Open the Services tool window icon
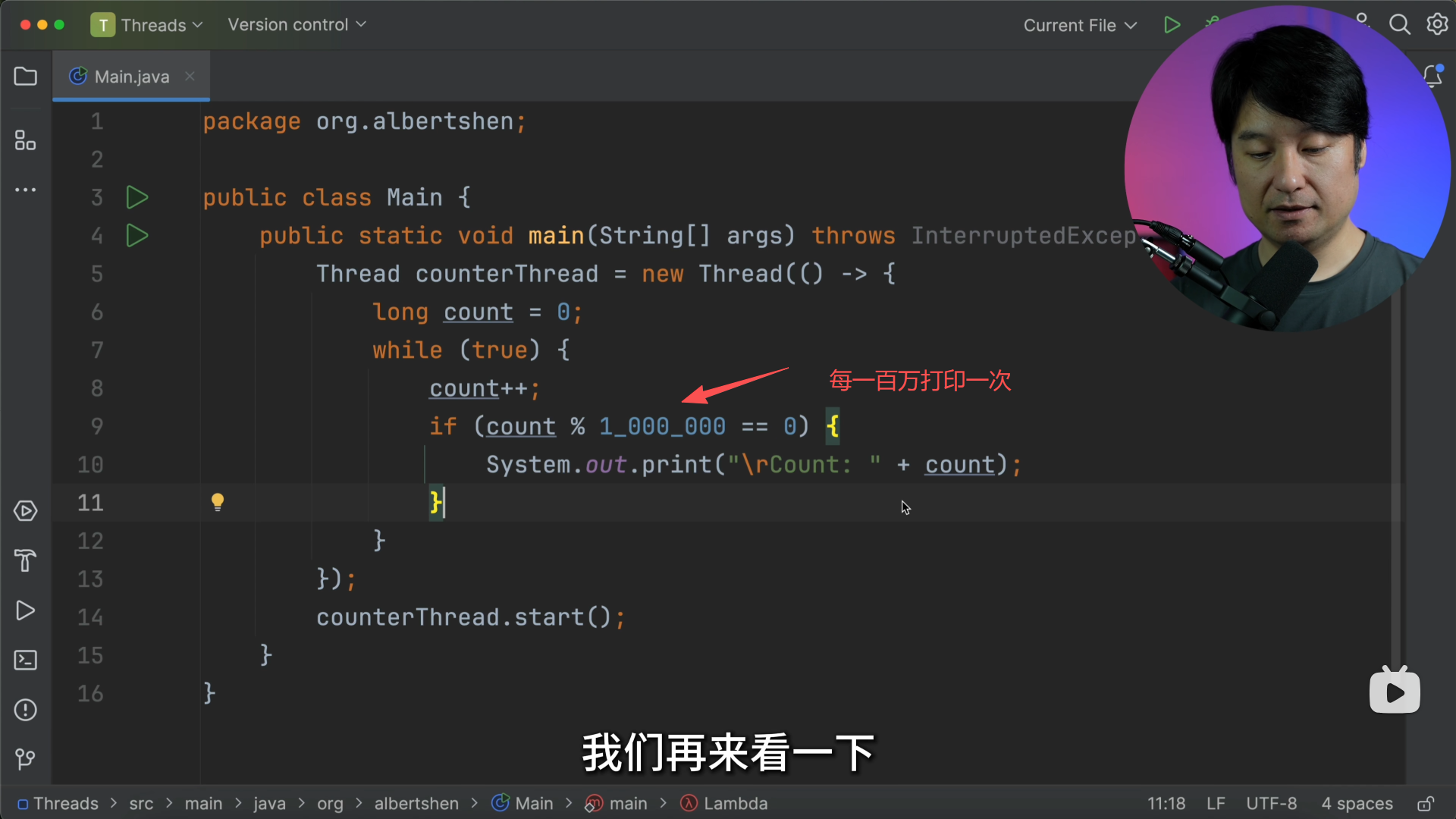1456x819 pixels. click(x=25, y=510)
